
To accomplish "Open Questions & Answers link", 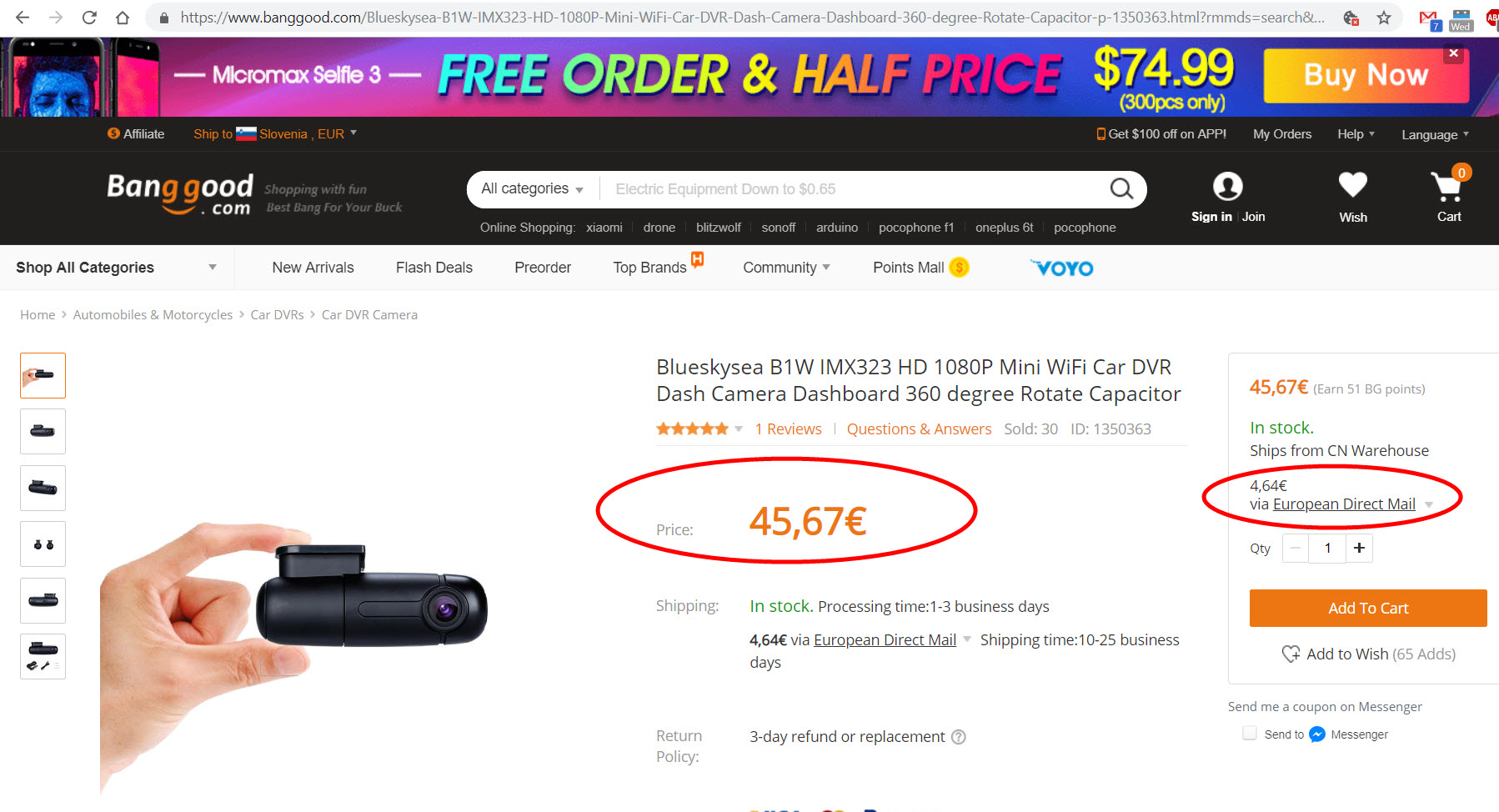I will point(919,429).
